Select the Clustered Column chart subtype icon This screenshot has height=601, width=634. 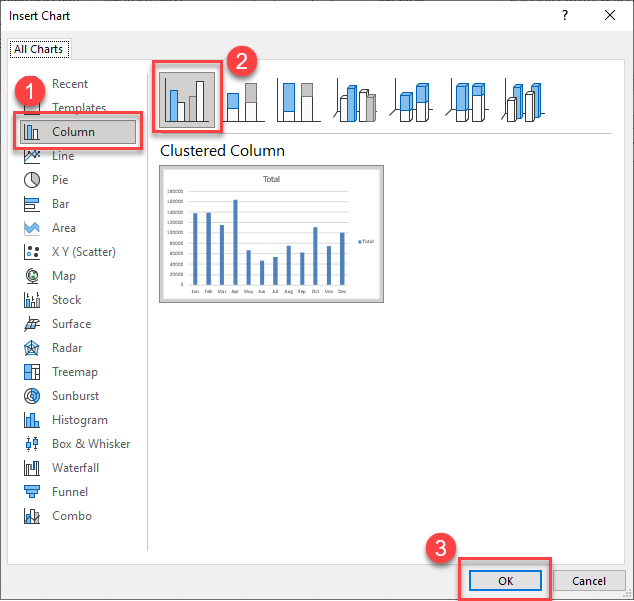[188, 98]
